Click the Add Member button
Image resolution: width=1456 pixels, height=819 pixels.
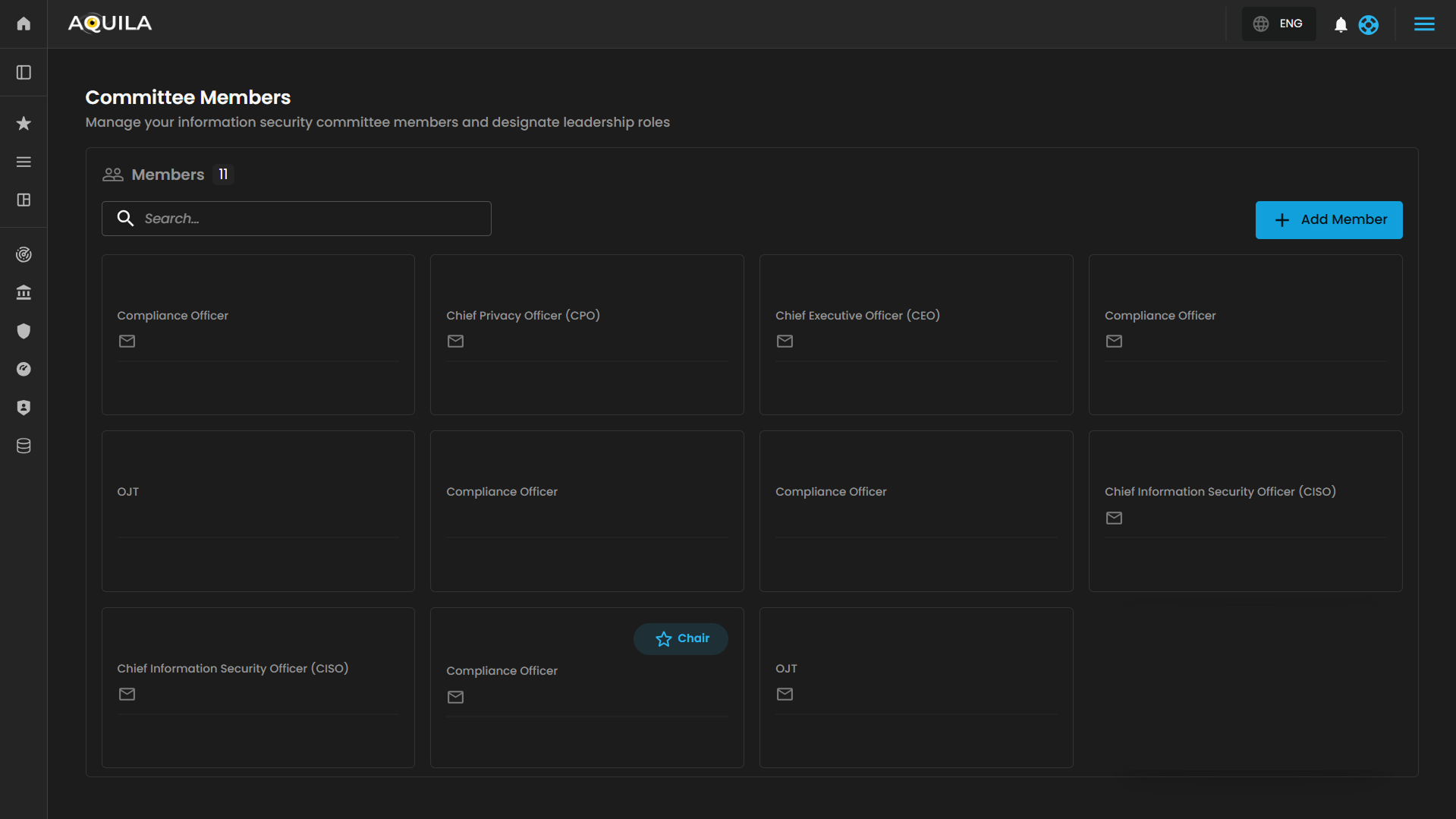[x=1329, y=220]
